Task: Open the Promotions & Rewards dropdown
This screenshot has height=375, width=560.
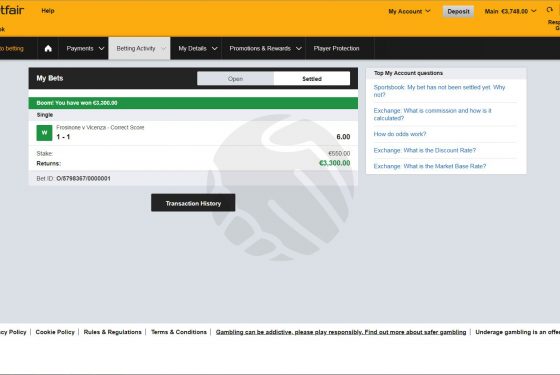Action: click(265, 48)
